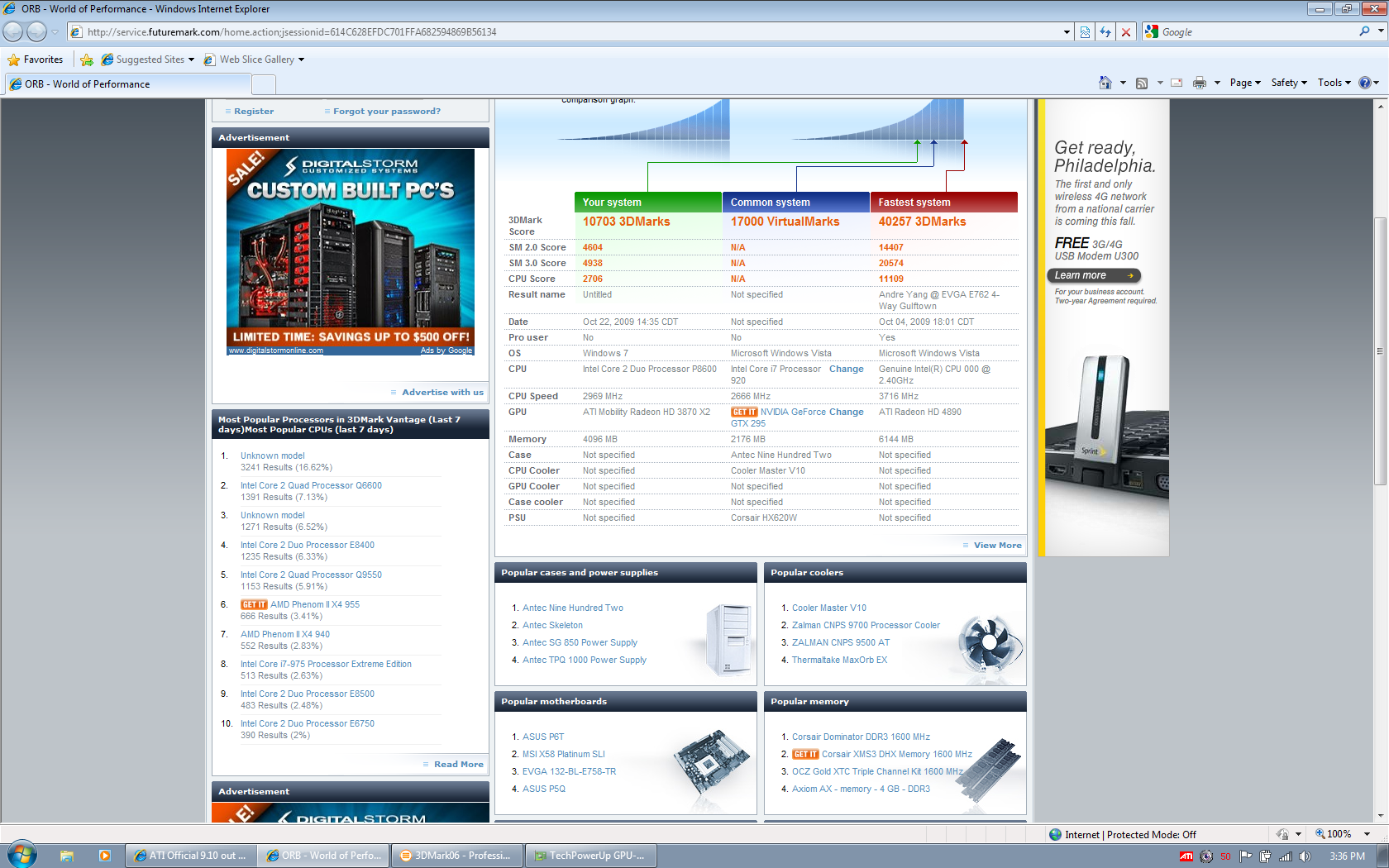This screenshot has height=868, width=1389.
Task: Open the Print options dropdown arrow
Action: click(x=1217, y=83)
